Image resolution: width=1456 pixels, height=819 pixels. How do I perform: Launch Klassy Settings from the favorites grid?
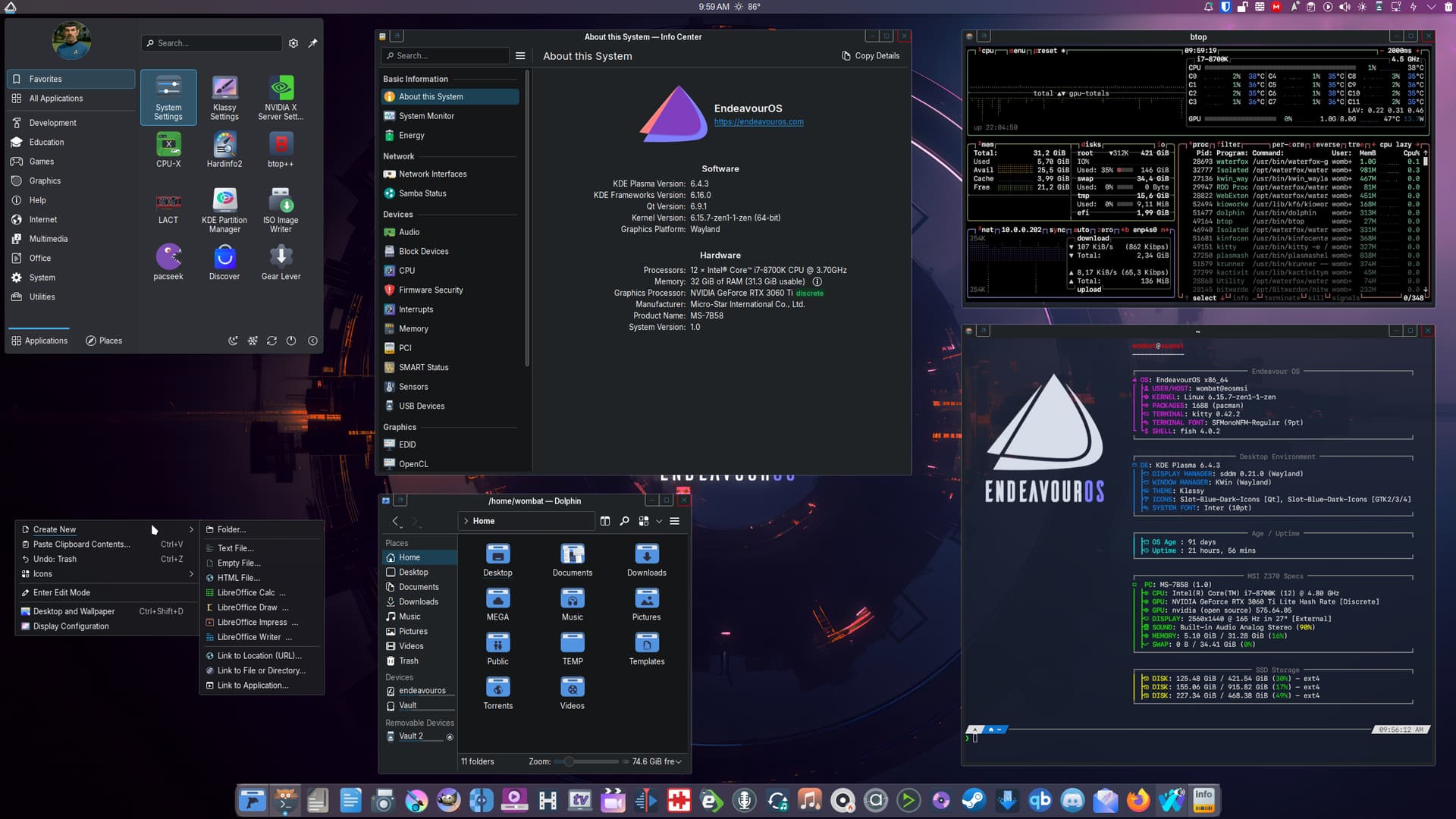tap(224, 97)
